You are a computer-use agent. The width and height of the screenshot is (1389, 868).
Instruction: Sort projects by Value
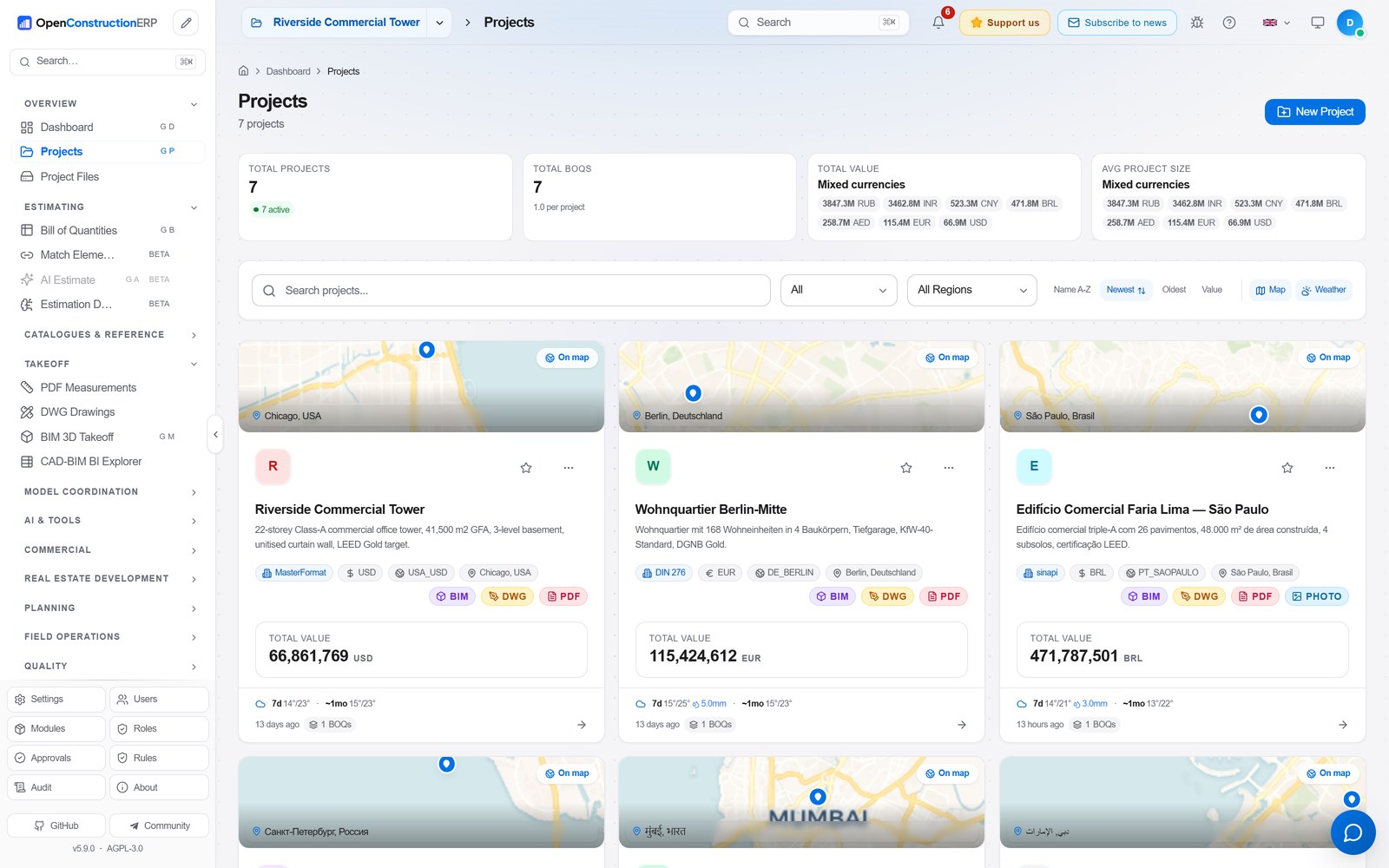pos(1212,290)
